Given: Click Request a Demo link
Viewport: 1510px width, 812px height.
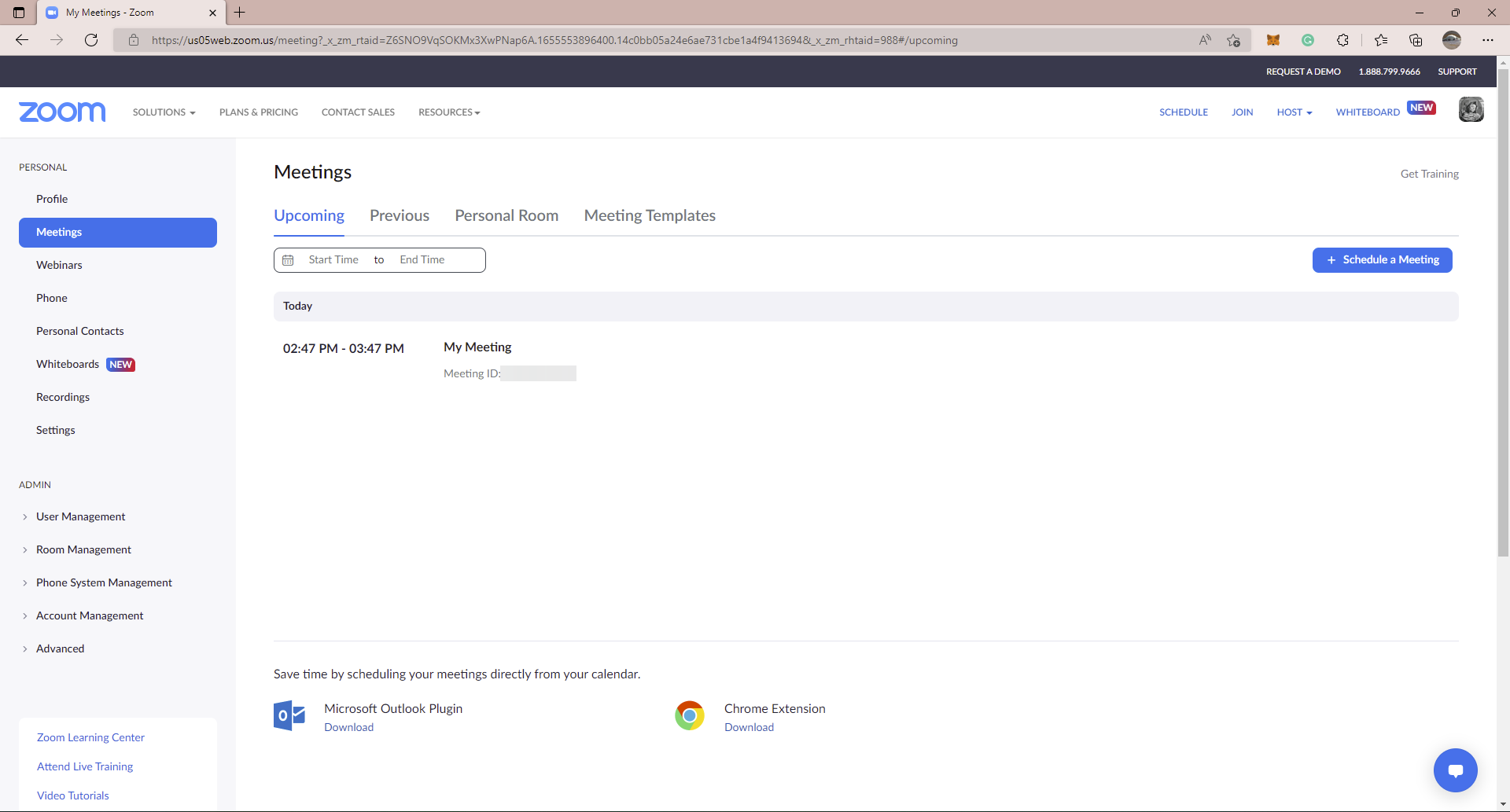Looking at the screenshot, I should [1303, 72].
